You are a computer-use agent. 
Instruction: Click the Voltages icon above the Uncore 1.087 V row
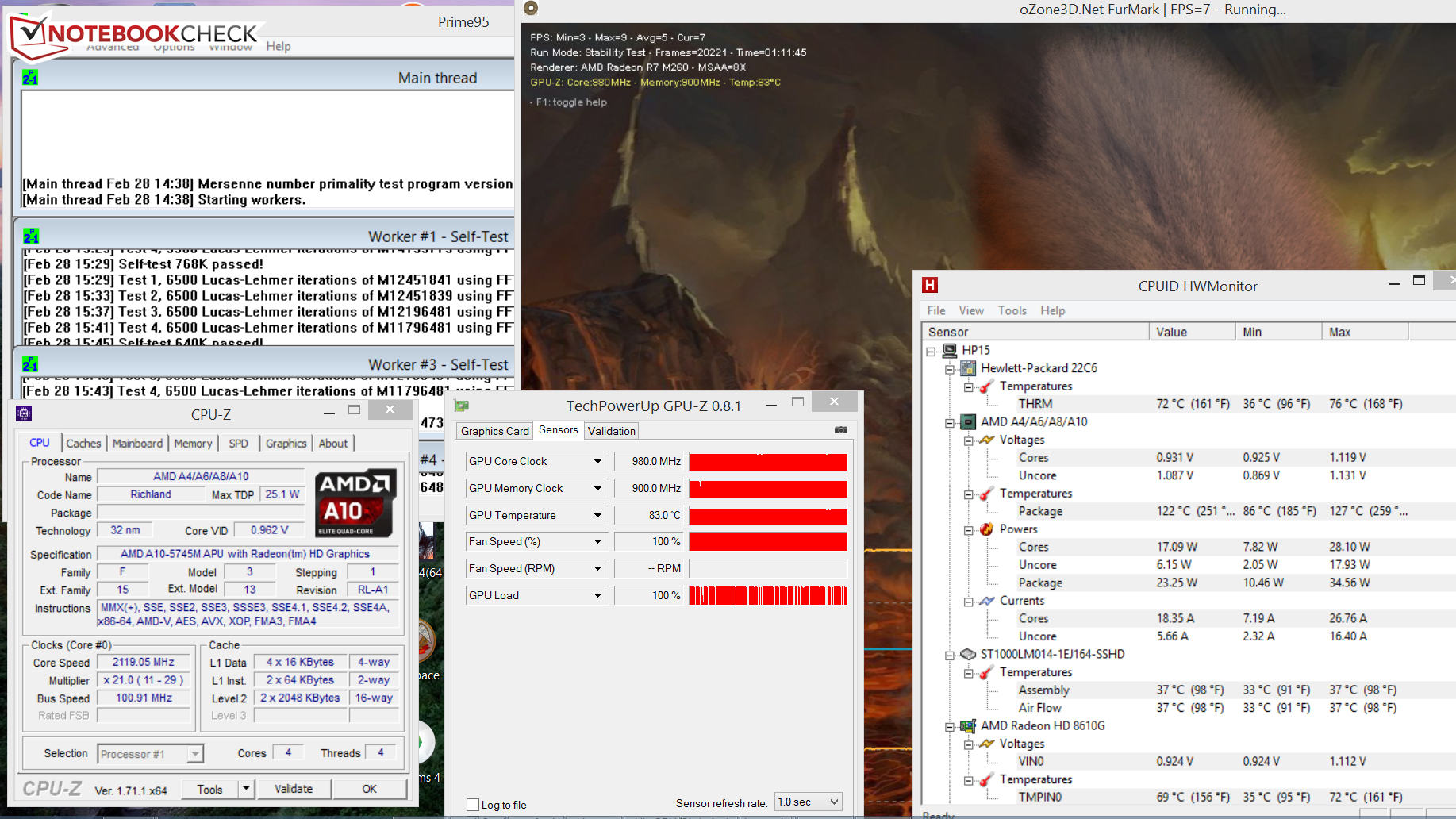986,440
